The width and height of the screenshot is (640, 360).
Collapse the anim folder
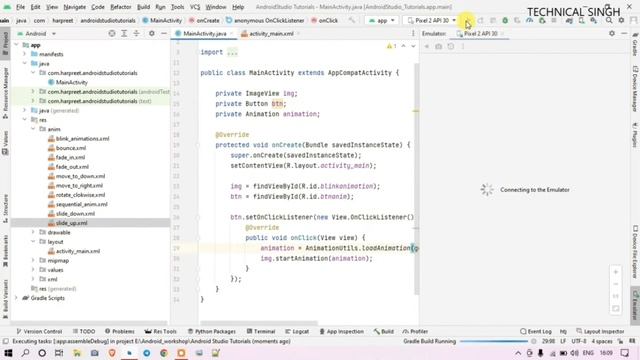(x=33, y=129)
